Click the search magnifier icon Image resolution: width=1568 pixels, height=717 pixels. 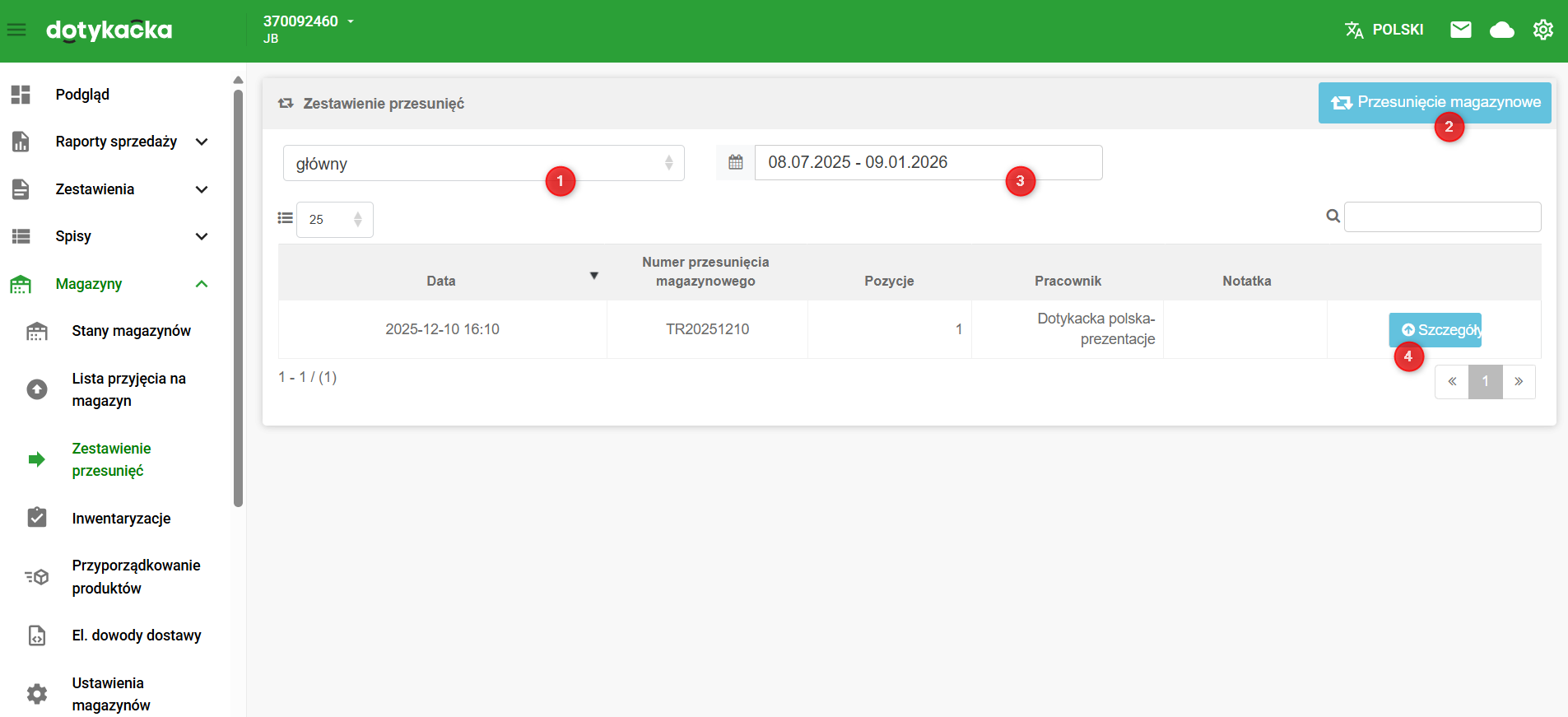1333,216
